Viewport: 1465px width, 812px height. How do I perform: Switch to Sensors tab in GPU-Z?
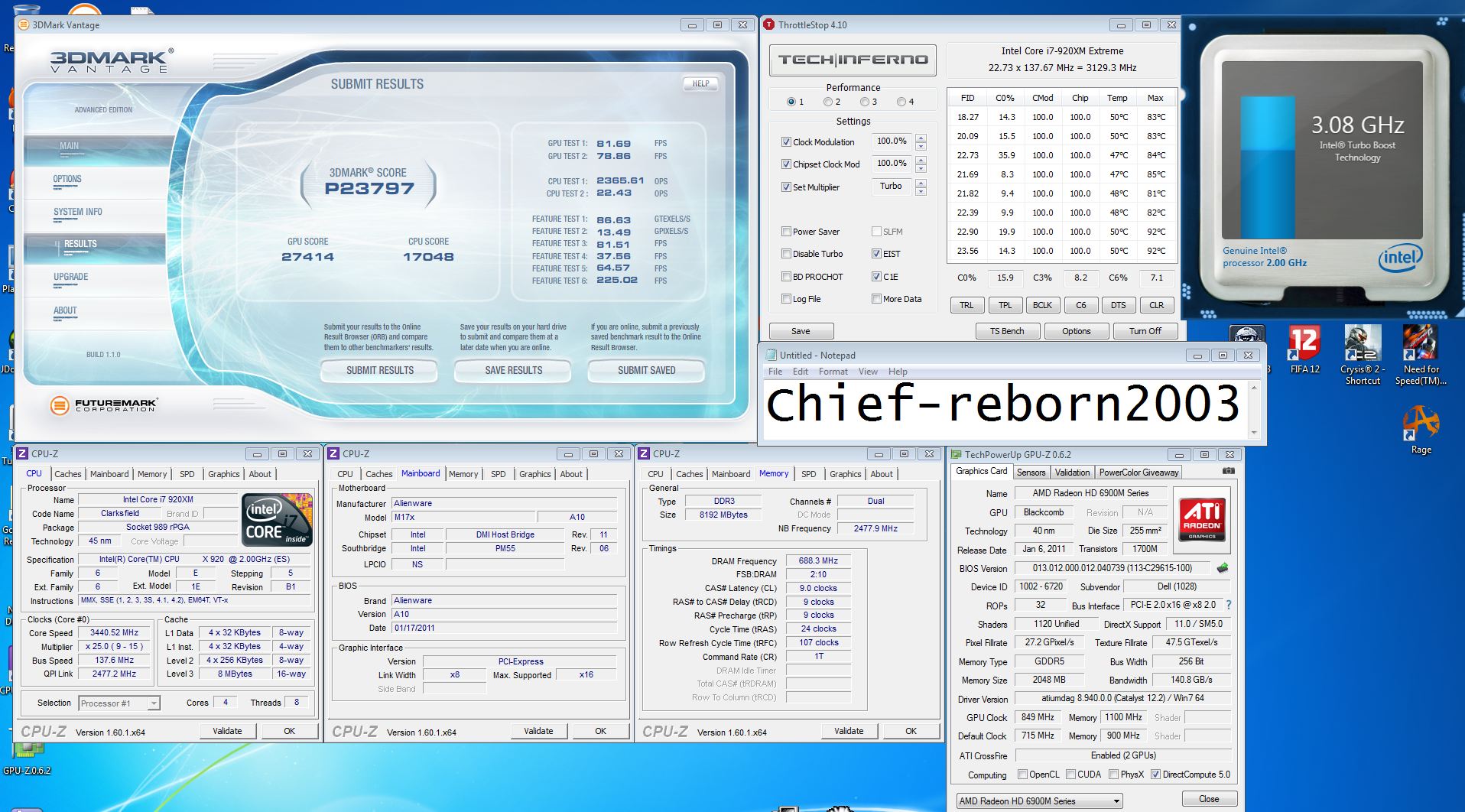click(1031, 473)
